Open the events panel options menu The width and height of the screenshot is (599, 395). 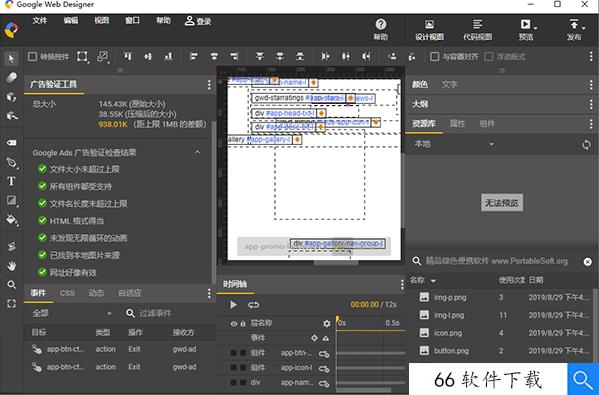(209, 293)
